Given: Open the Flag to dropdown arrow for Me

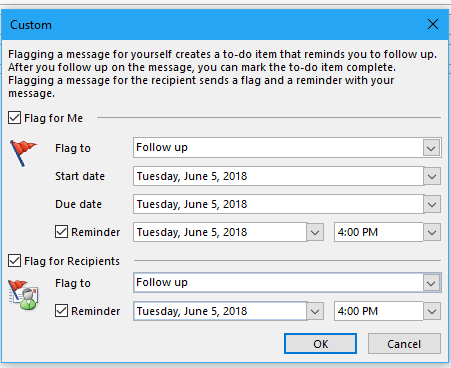Looking at the screenshot, I should pos(431,148).
